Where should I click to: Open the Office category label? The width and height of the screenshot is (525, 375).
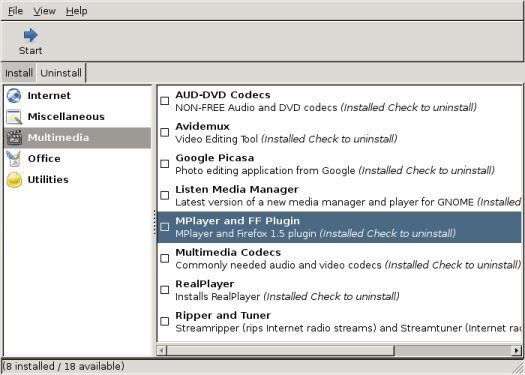[x=44, y=159]
